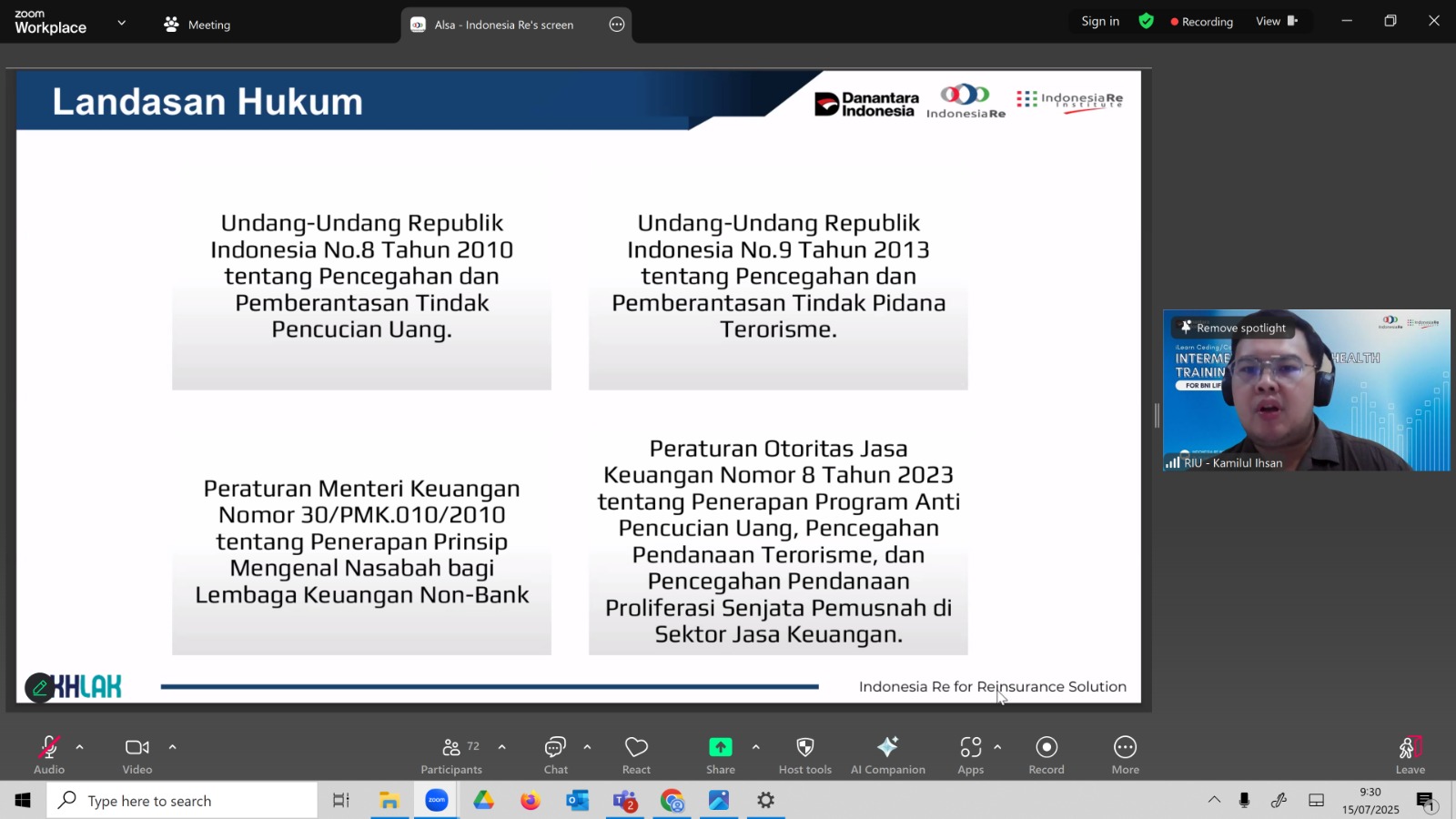This screenshot has width=1456, height=819.
Task: Open Google Chrome from the taskbar
Action: click(x=672, y=801)
